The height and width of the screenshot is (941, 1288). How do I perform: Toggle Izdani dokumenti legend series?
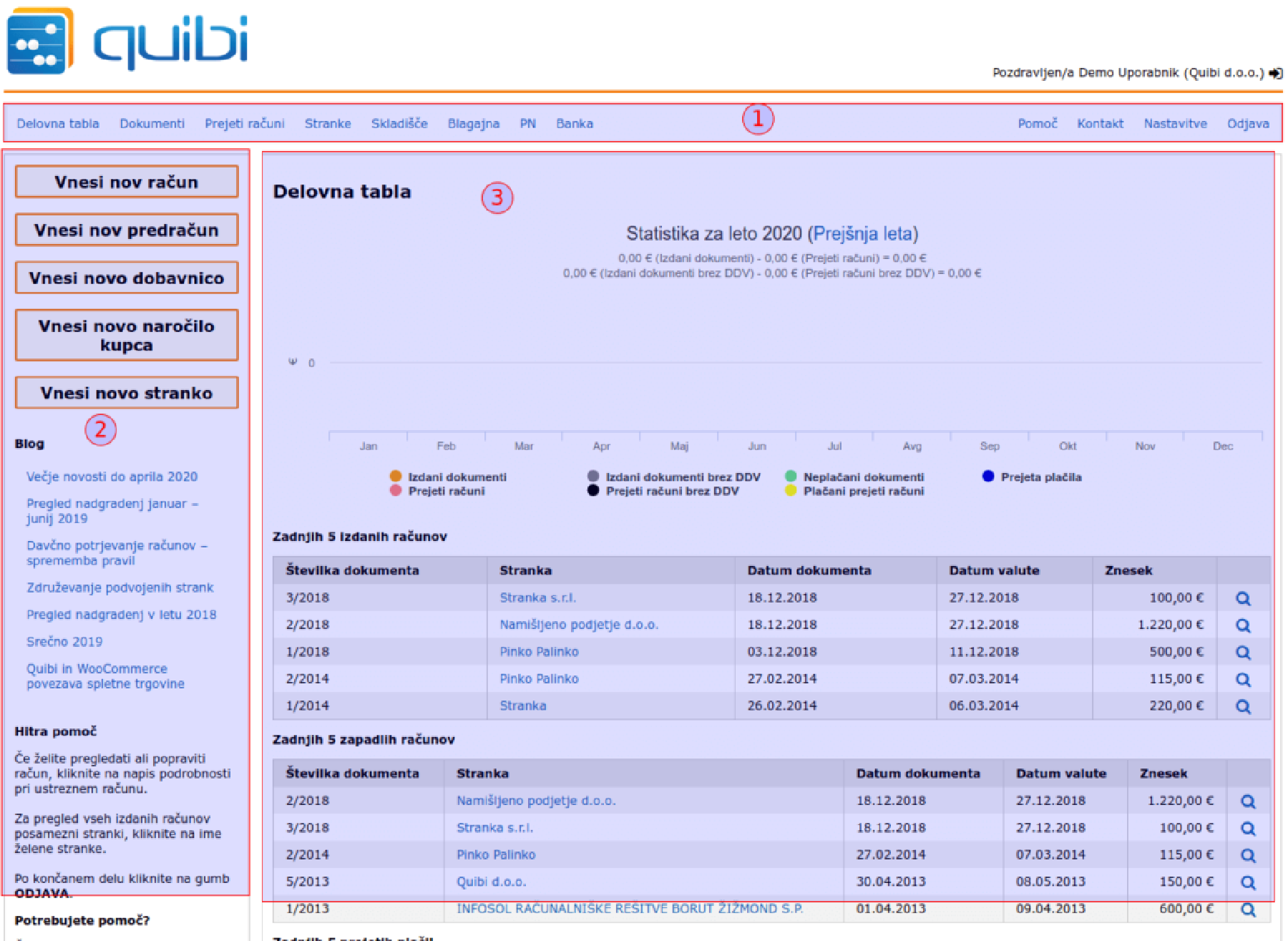click(x=457, y=477)
